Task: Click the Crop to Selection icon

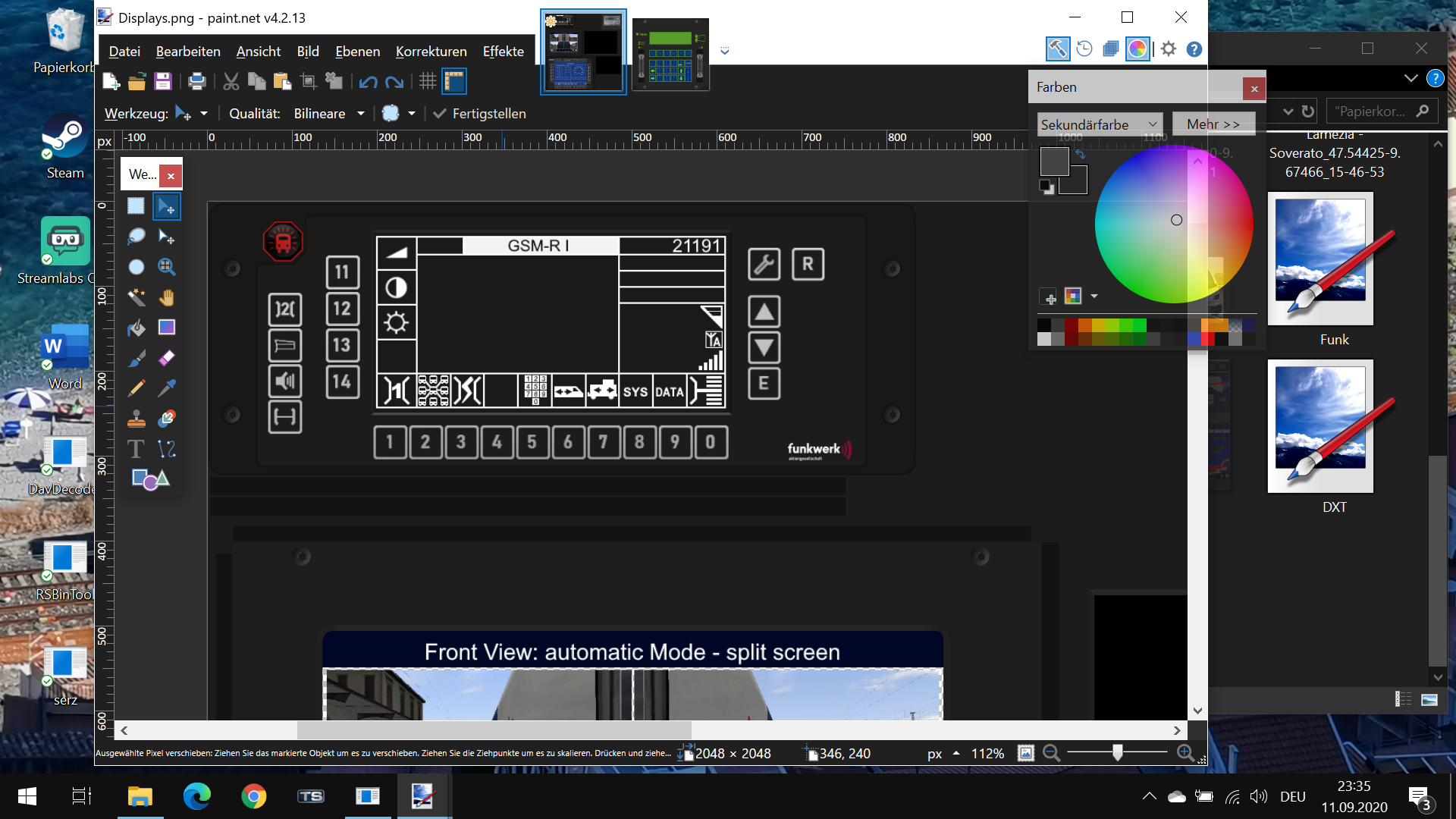Action: (308, 81)
